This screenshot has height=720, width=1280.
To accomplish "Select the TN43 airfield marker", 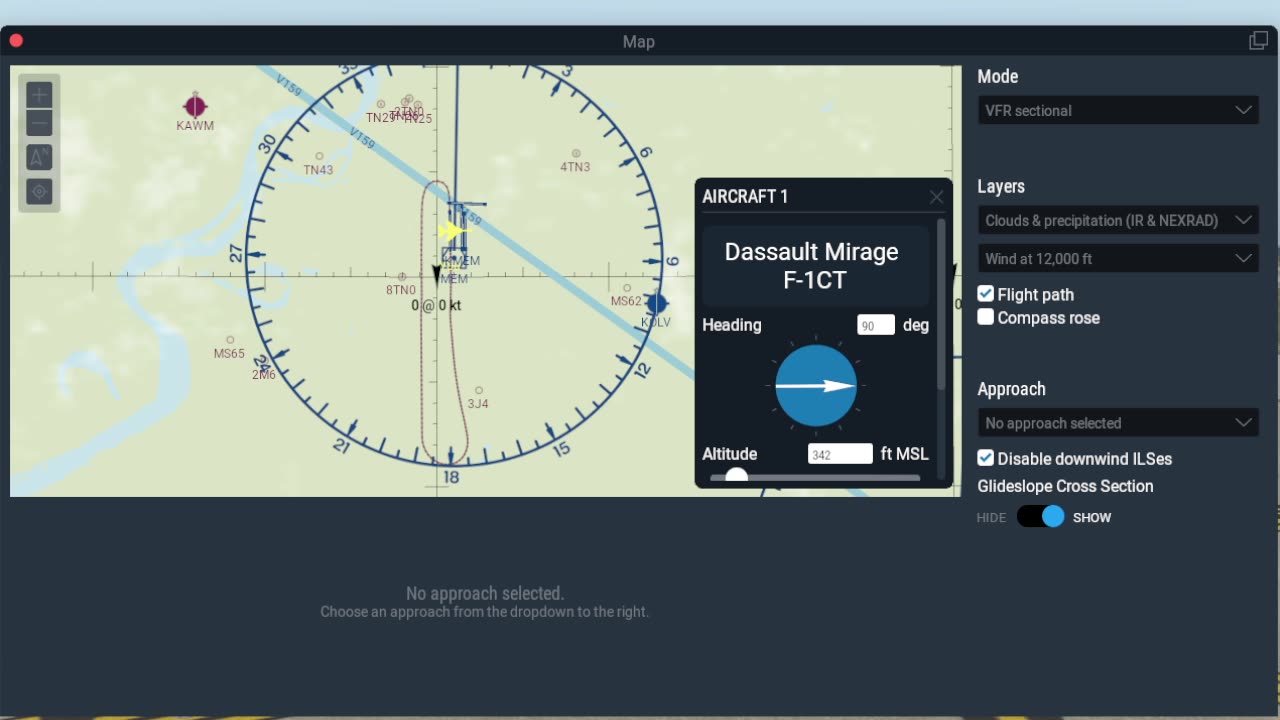I will (319, 156).
